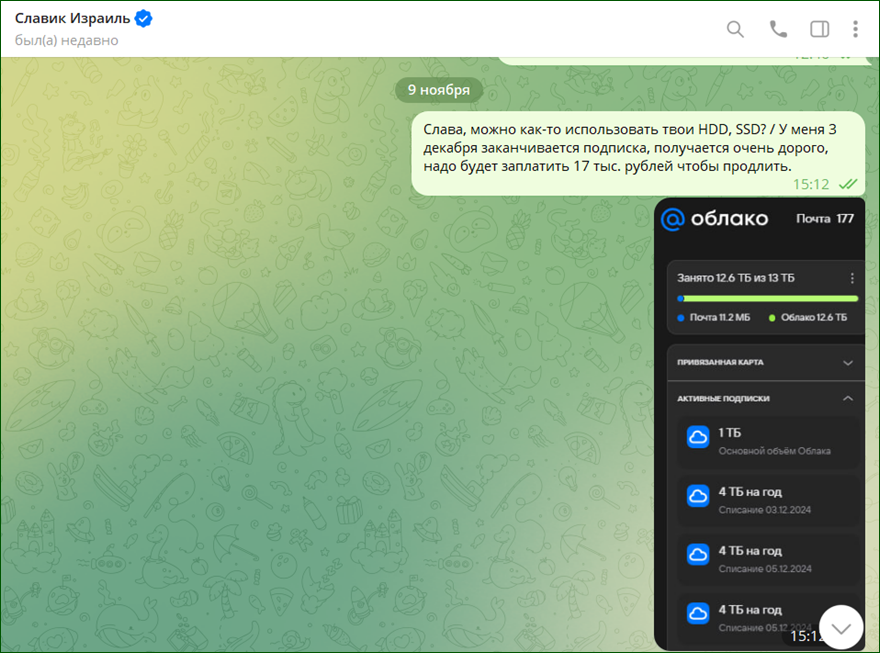The image size is (880, 653).
Task: Click the 15:12 timestamp of the text message
Action: tap(811, 184)
